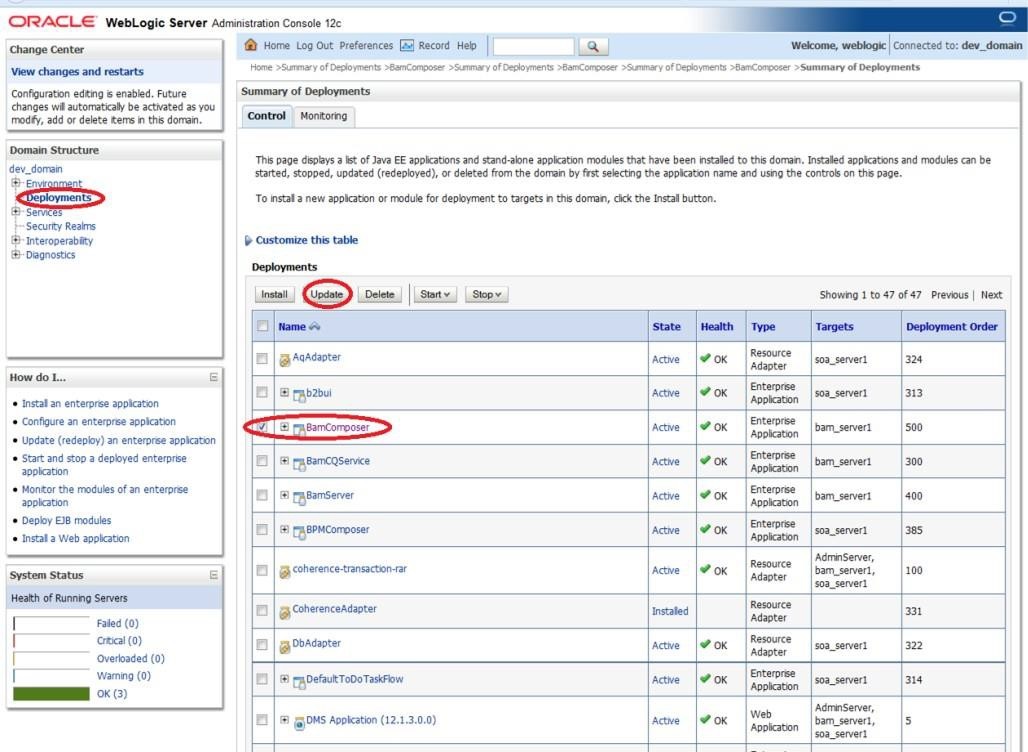Click the Home house icon
Viewport: 1028px width, 752px height.
click(x=250, y=45)
